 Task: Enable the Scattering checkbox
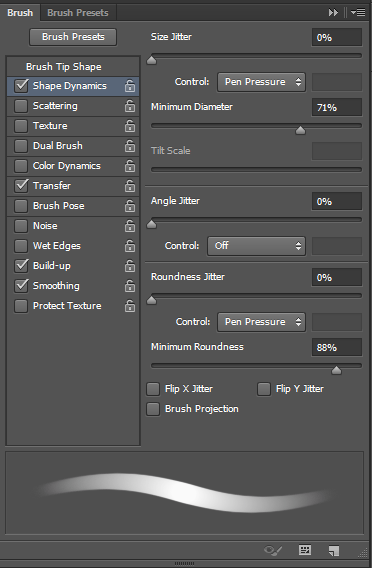point(21,106)
